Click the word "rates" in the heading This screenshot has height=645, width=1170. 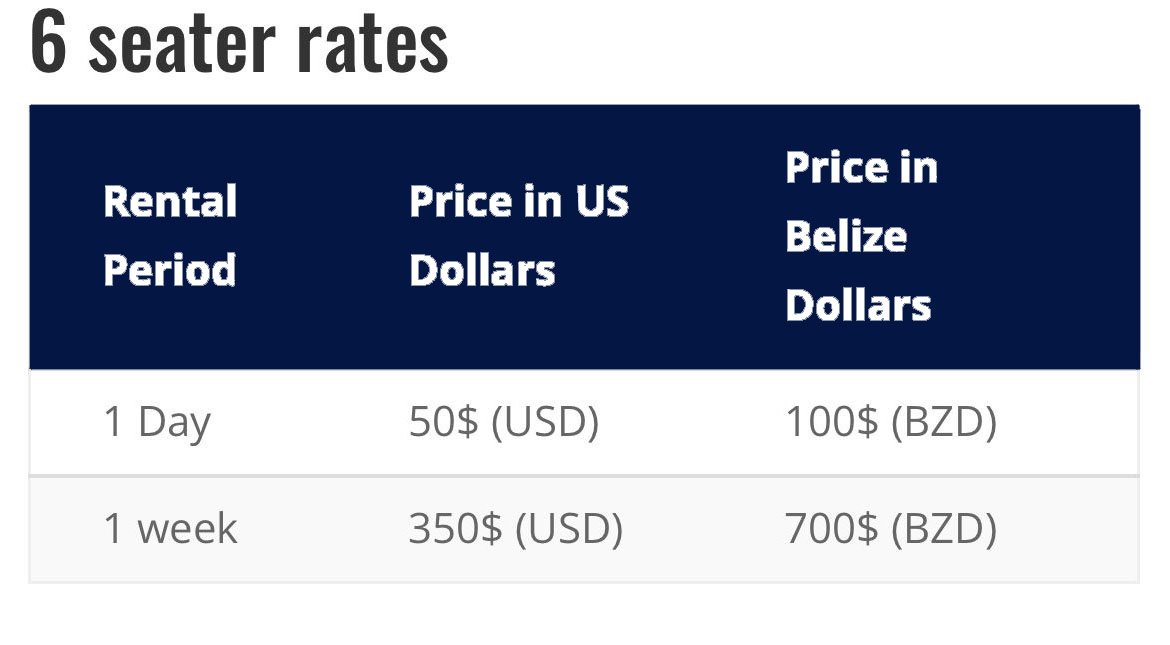pyautogui.click(x=372, y=48)
